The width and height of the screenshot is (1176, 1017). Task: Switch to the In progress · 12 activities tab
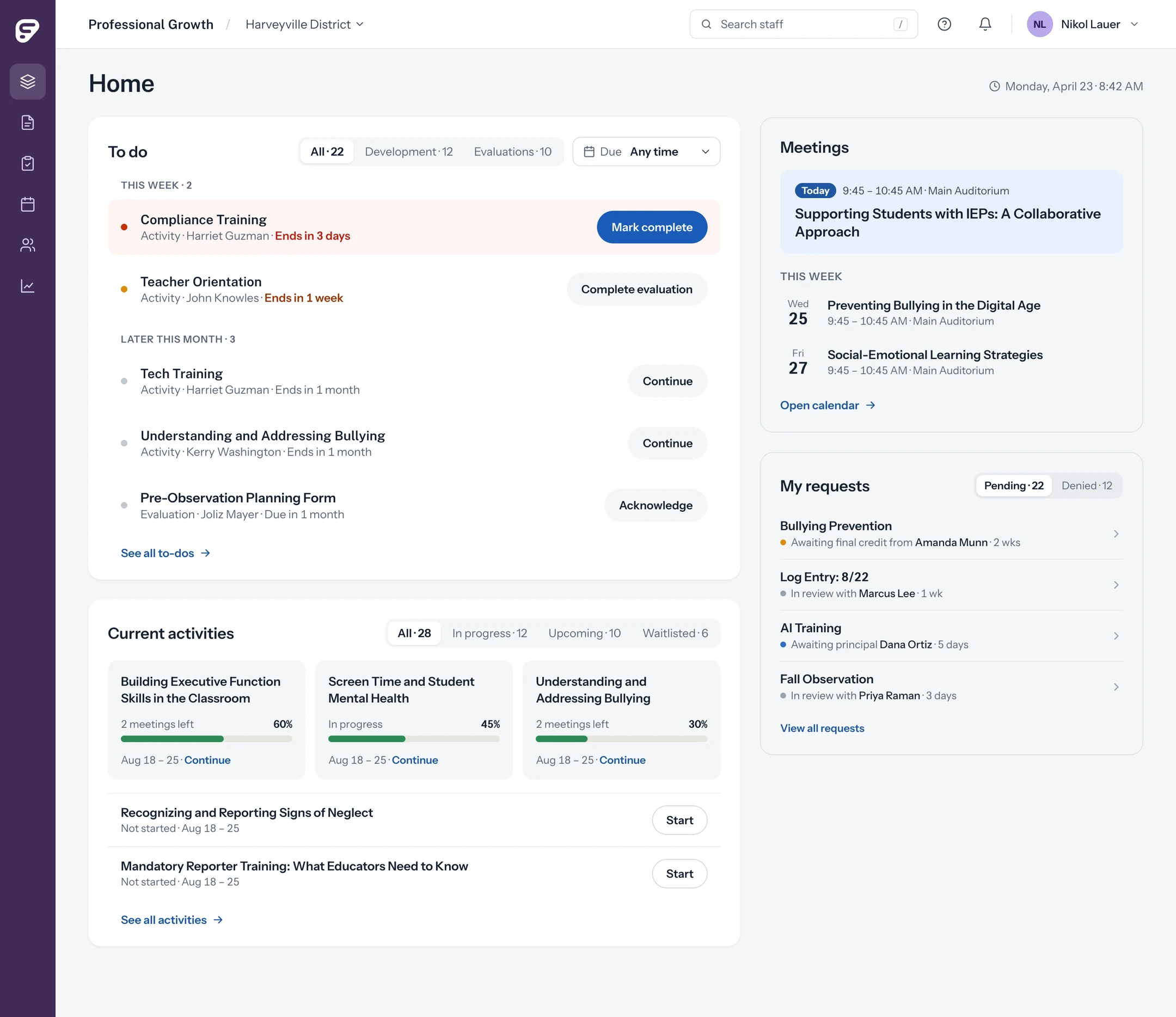pyautogui.click(x=489, y=633)
